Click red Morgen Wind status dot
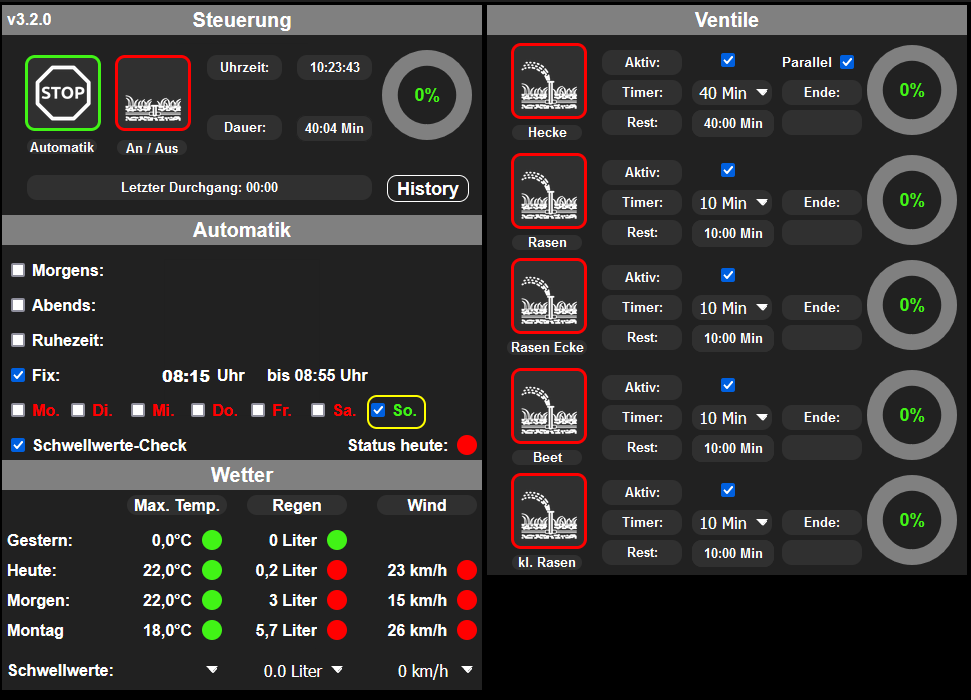971x700 pixels. [467, 600]
